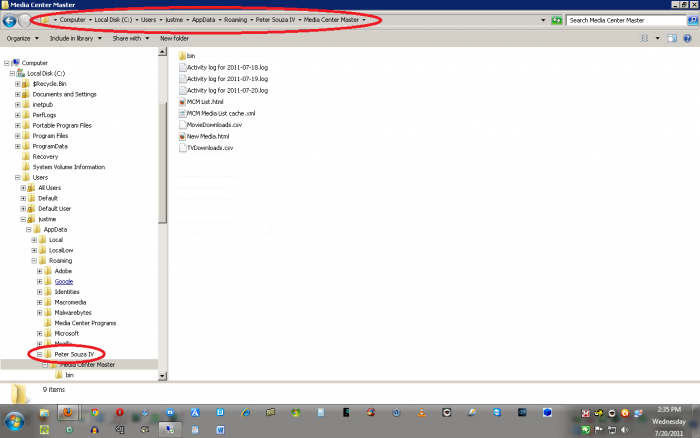Launch Google Chrome from the taskbar
Screen dimensions: 700x438
(94, 413)
